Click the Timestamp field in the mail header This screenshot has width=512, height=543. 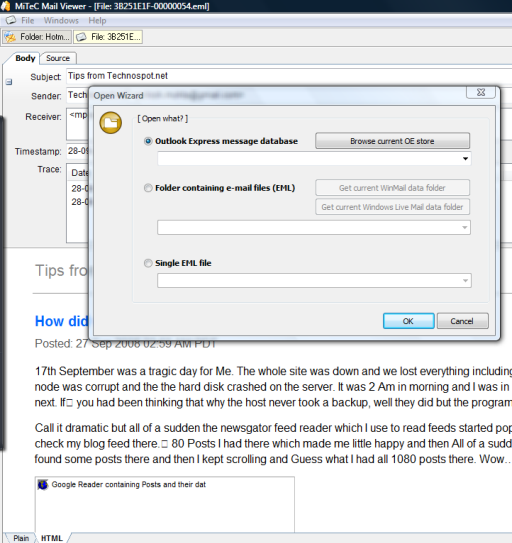tap(78, 151)
